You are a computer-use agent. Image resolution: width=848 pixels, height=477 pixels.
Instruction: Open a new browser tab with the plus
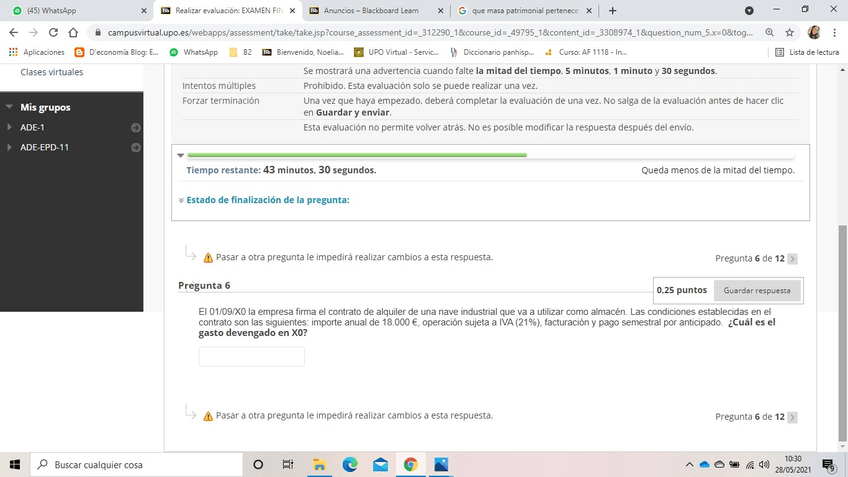tap(612, 10)
